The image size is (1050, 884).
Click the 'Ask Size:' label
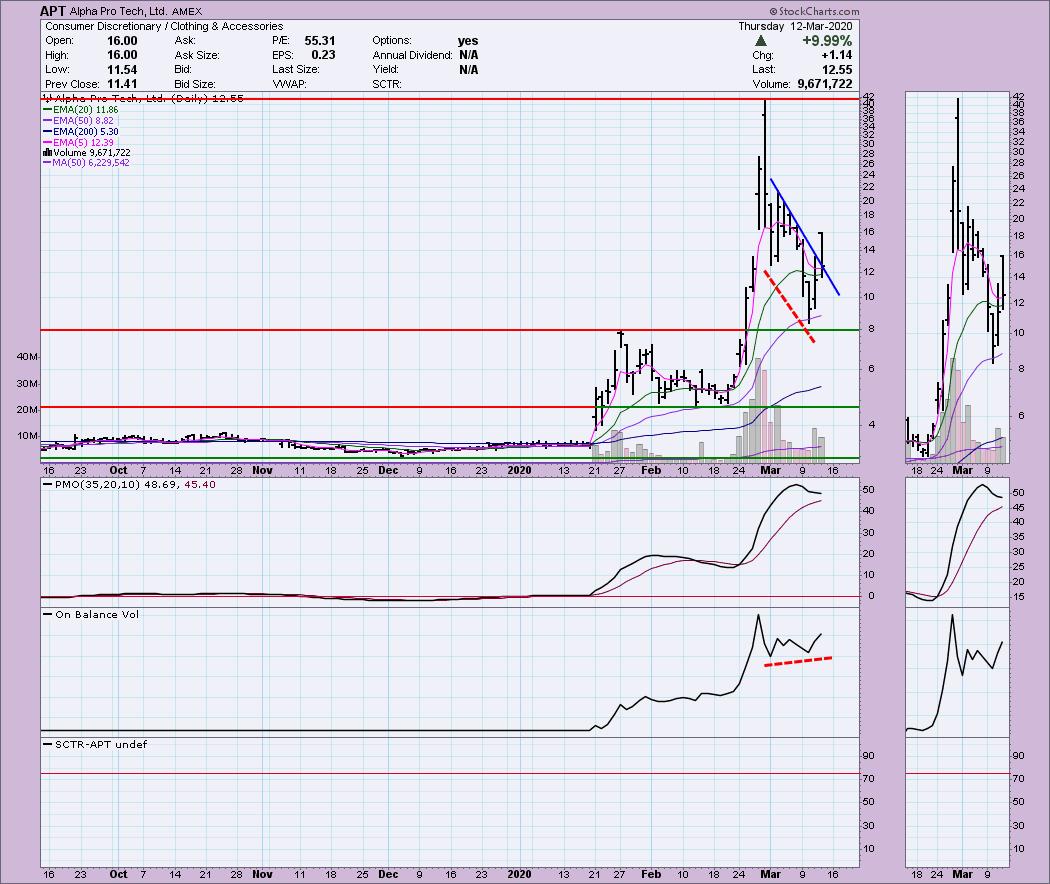tap(197, 55)
